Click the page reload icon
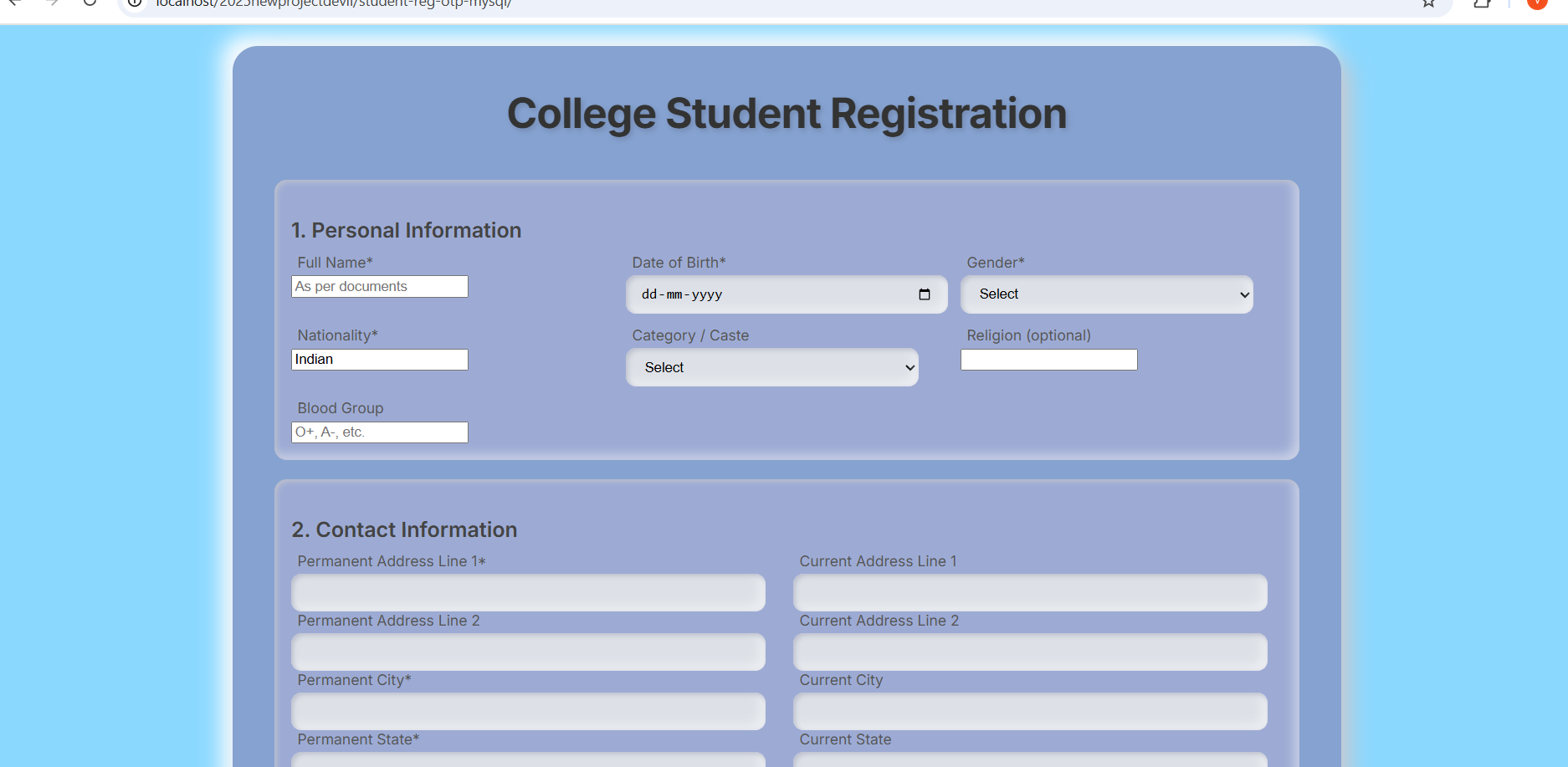1568x767 pixels. click(90, 5)
